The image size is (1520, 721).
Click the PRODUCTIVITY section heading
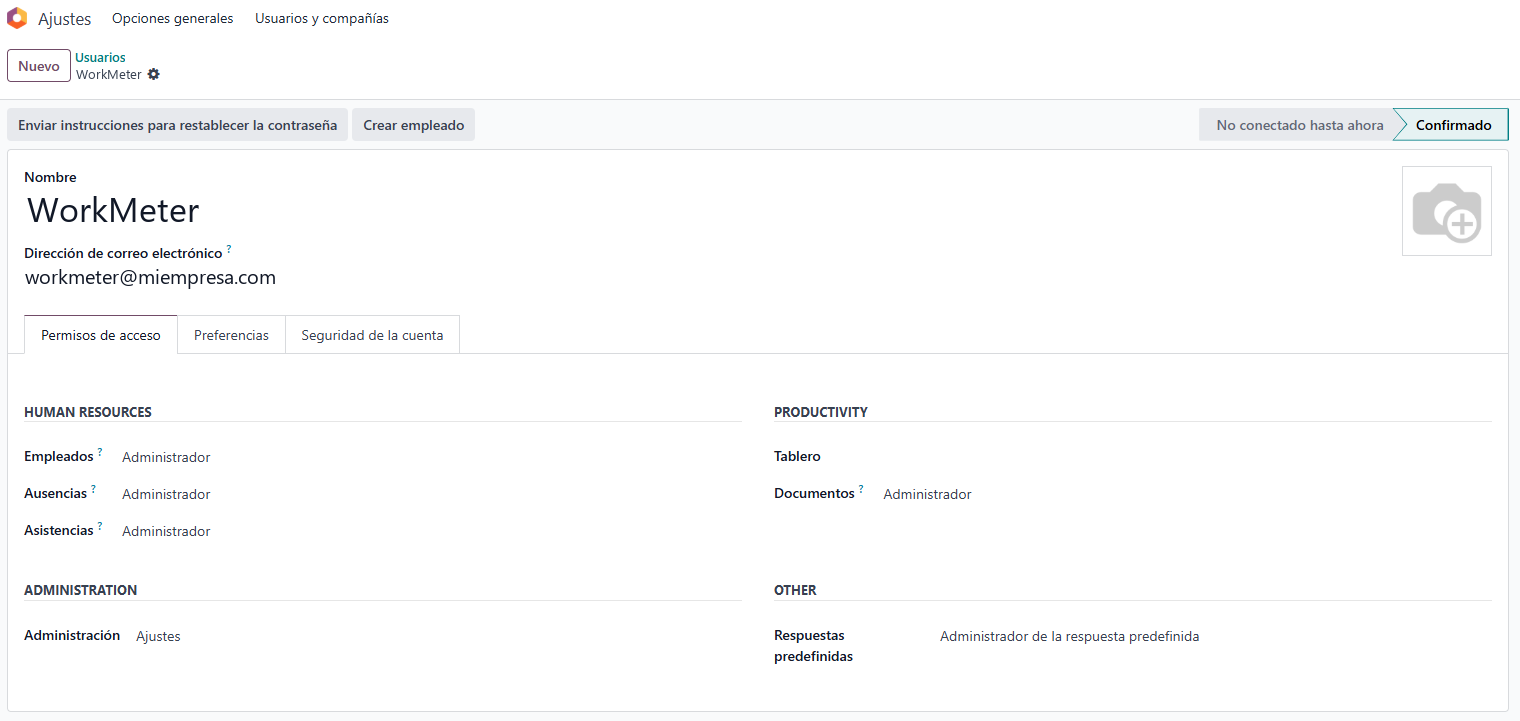coord(821,412)
